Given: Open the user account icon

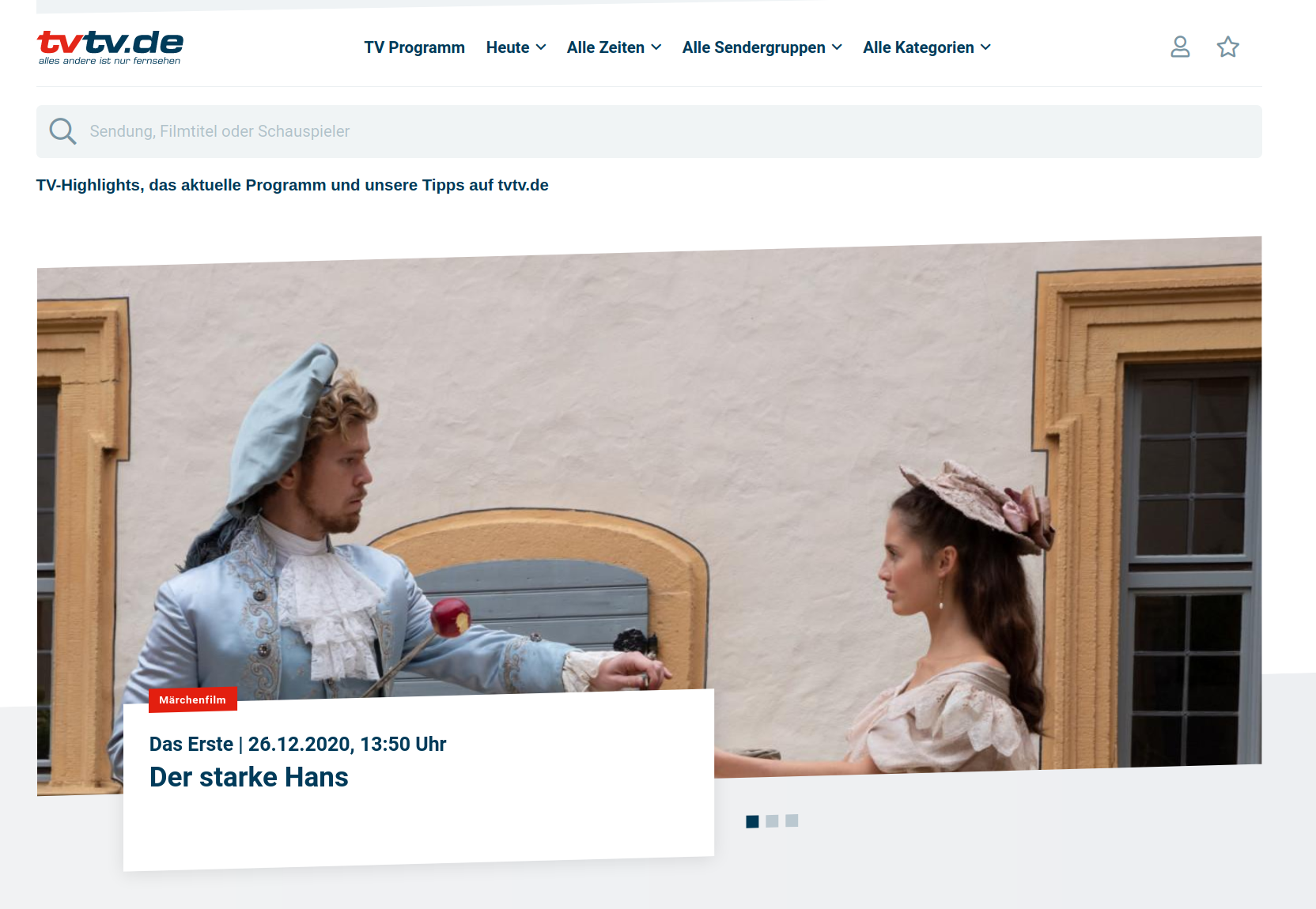Looking at the screenshot, I should tap(1180, 47).
